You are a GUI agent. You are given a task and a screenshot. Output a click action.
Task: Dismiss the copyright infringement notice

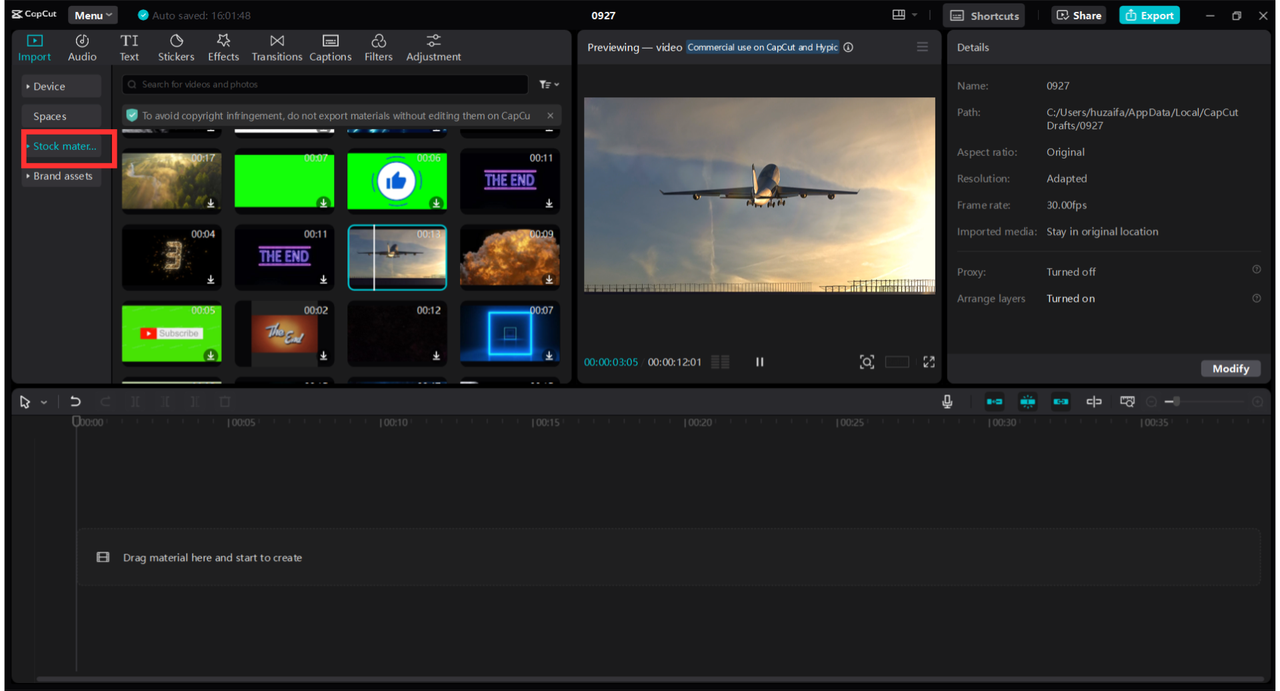(550, 116)
